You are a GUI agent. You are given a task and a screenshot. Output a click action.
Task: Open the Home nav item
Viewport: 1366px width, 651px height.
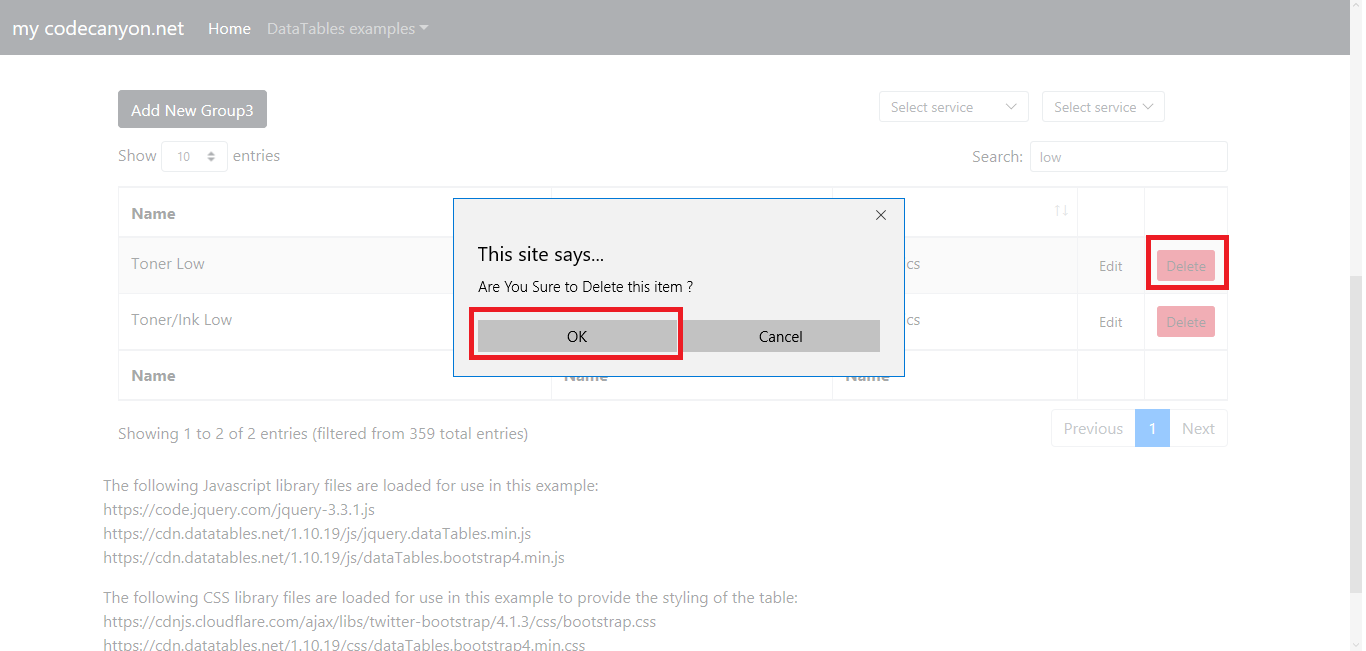(x=229, y=28)
